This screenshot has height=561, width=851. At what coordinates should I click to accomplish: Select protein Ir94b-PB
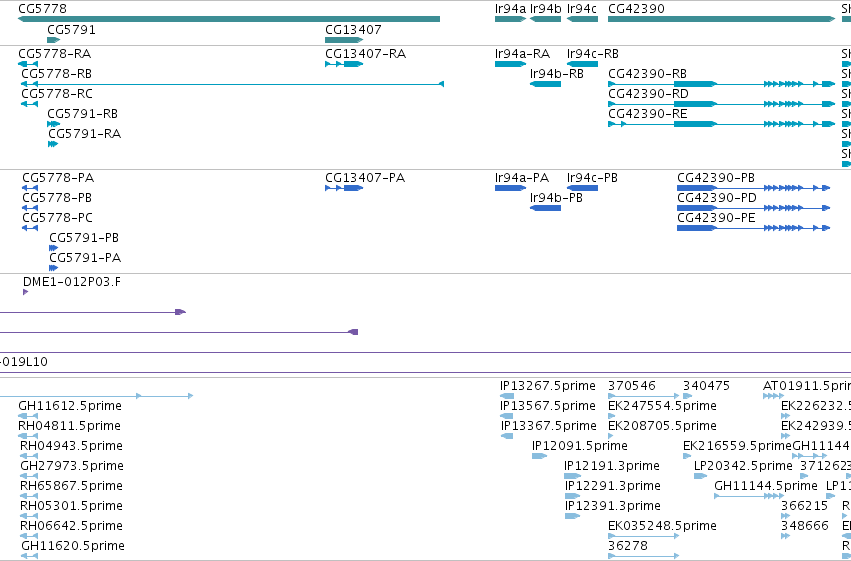tap(545, 208)
